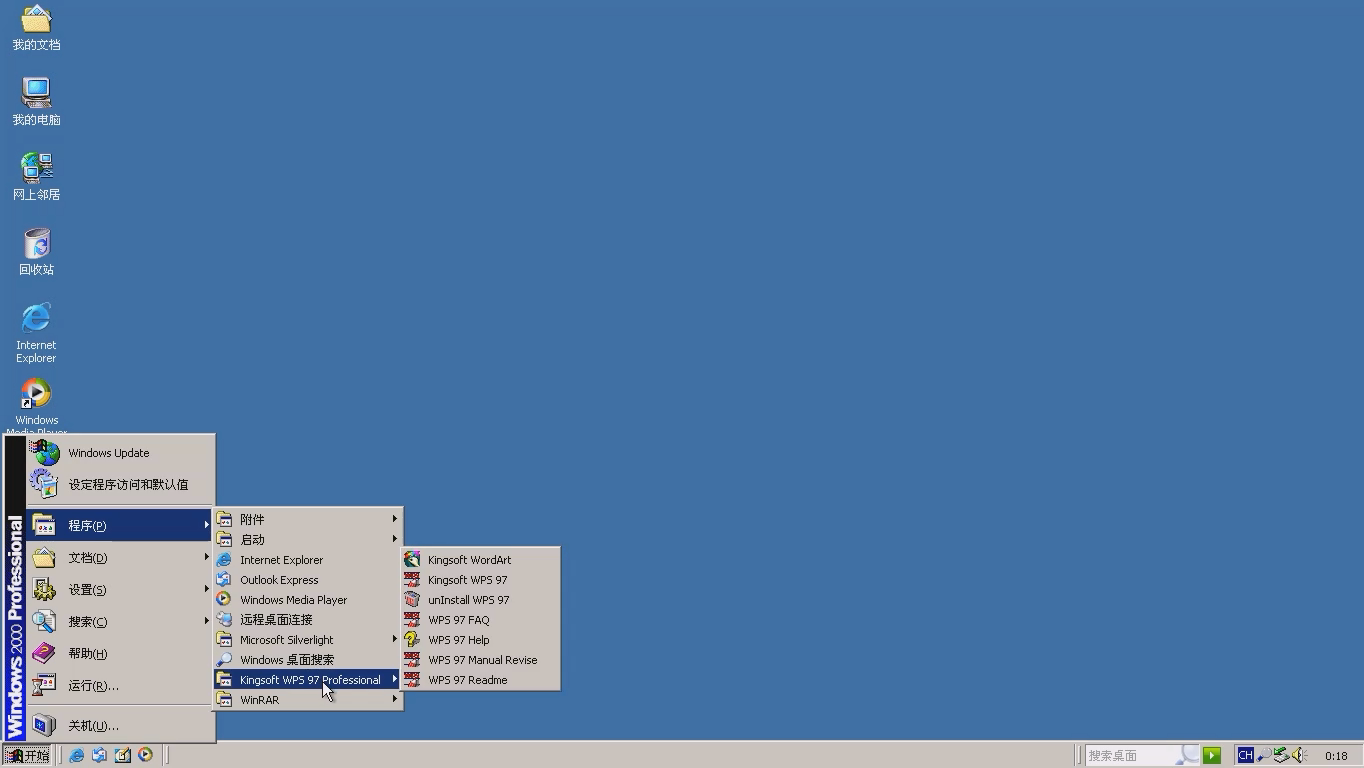Click the CH language indicator in the tray
This screenshot has height=768, width=1364.
pyautogui.click(x=1245, y=755)
